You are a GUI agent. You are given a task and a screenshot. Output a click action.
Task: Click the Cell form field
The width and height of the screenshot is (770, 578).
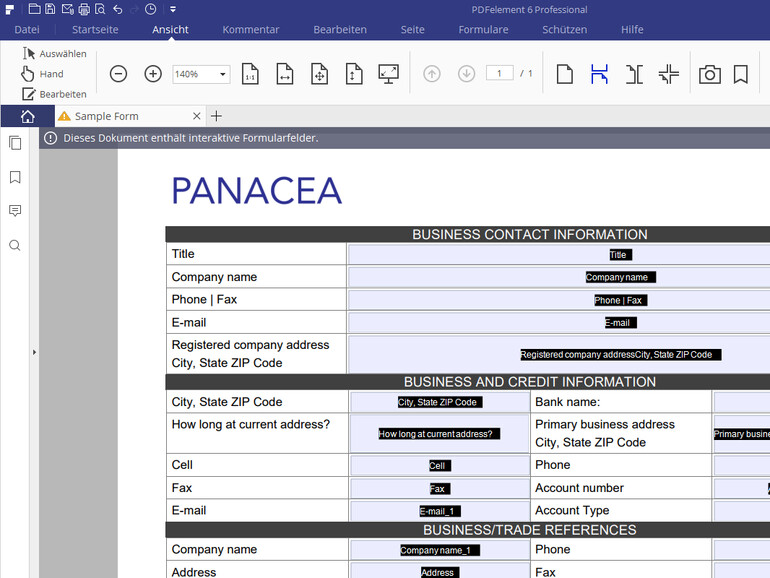click(x=440, y=465)
